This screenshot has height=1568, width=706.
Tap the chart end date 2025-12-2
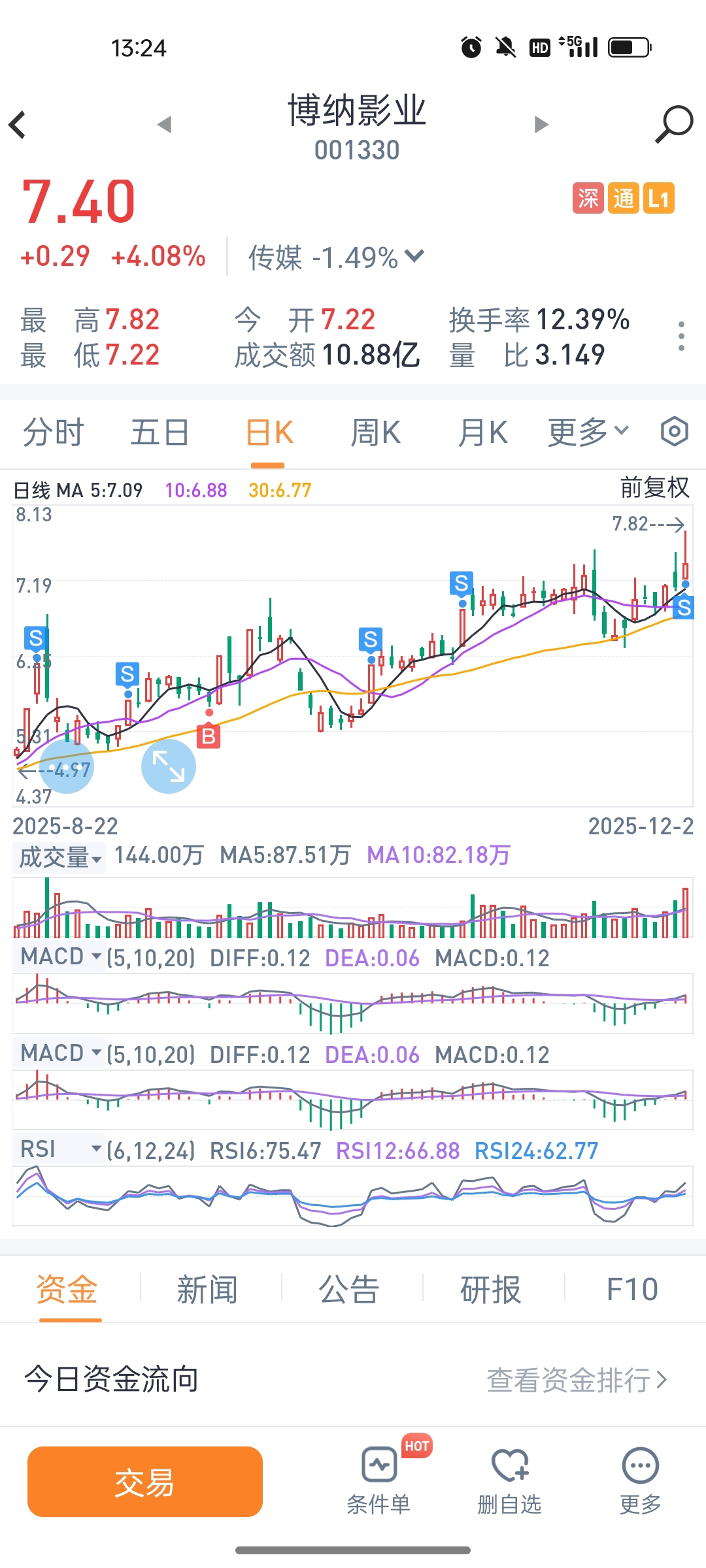click(641, 826)
